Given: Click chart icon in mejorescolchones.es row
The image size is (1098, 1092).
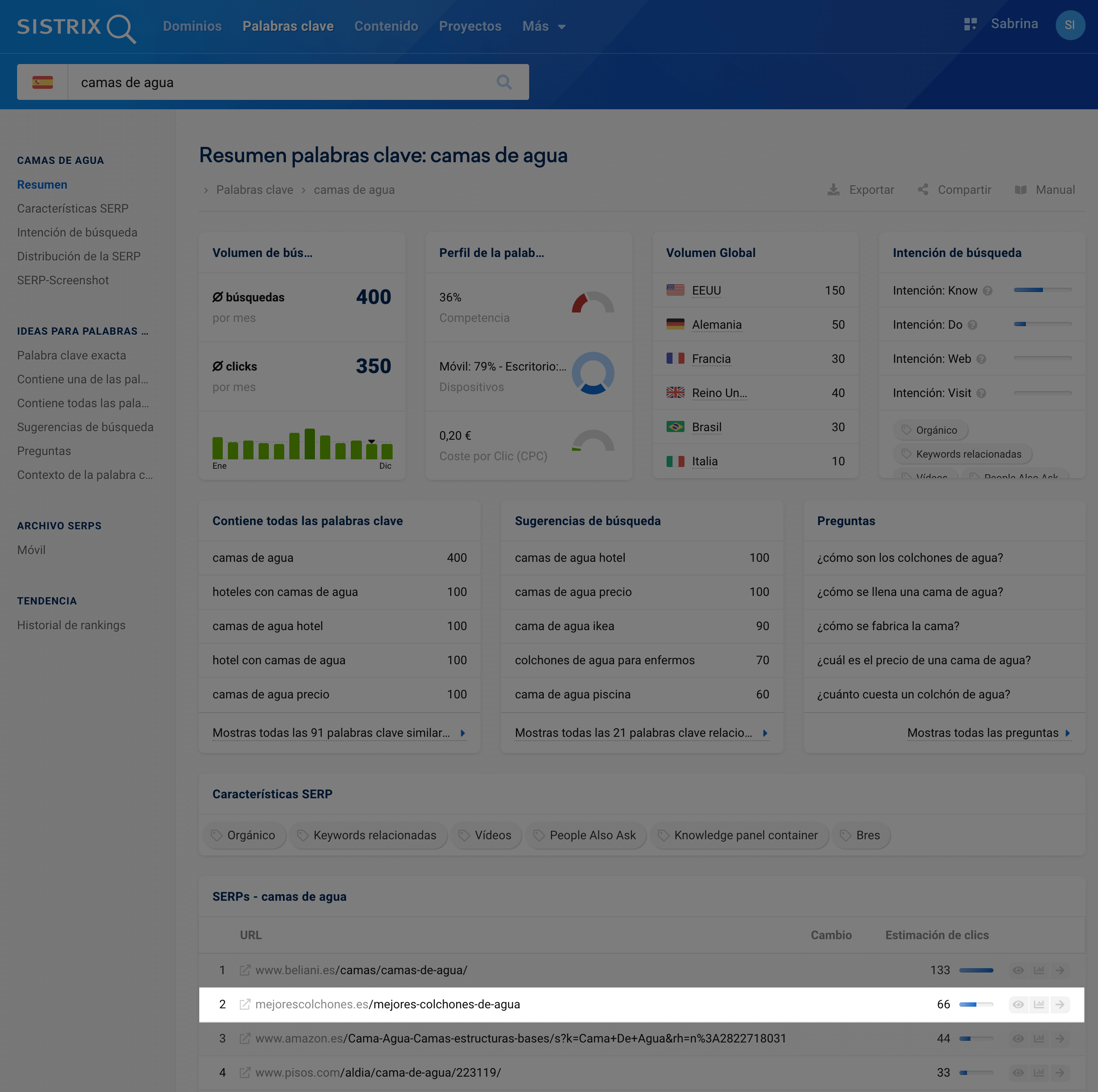Looking at the screenshot, I should click(x=1039, y=1004).
